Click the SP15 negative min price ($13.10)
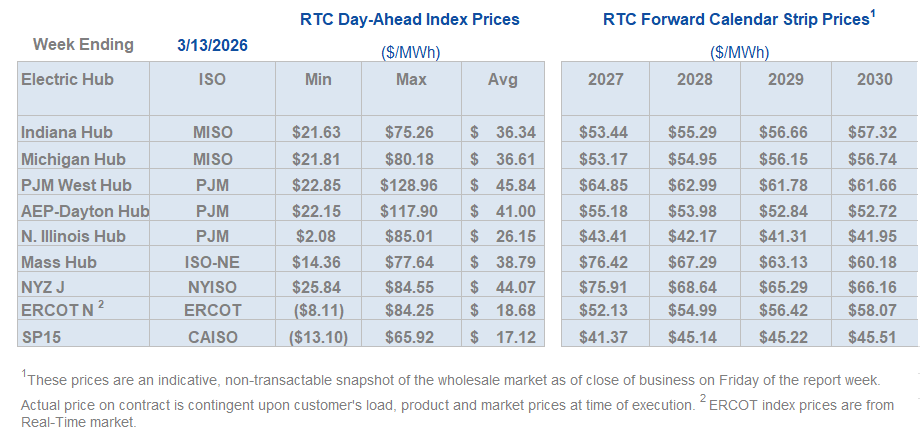 tap(317, 338)
